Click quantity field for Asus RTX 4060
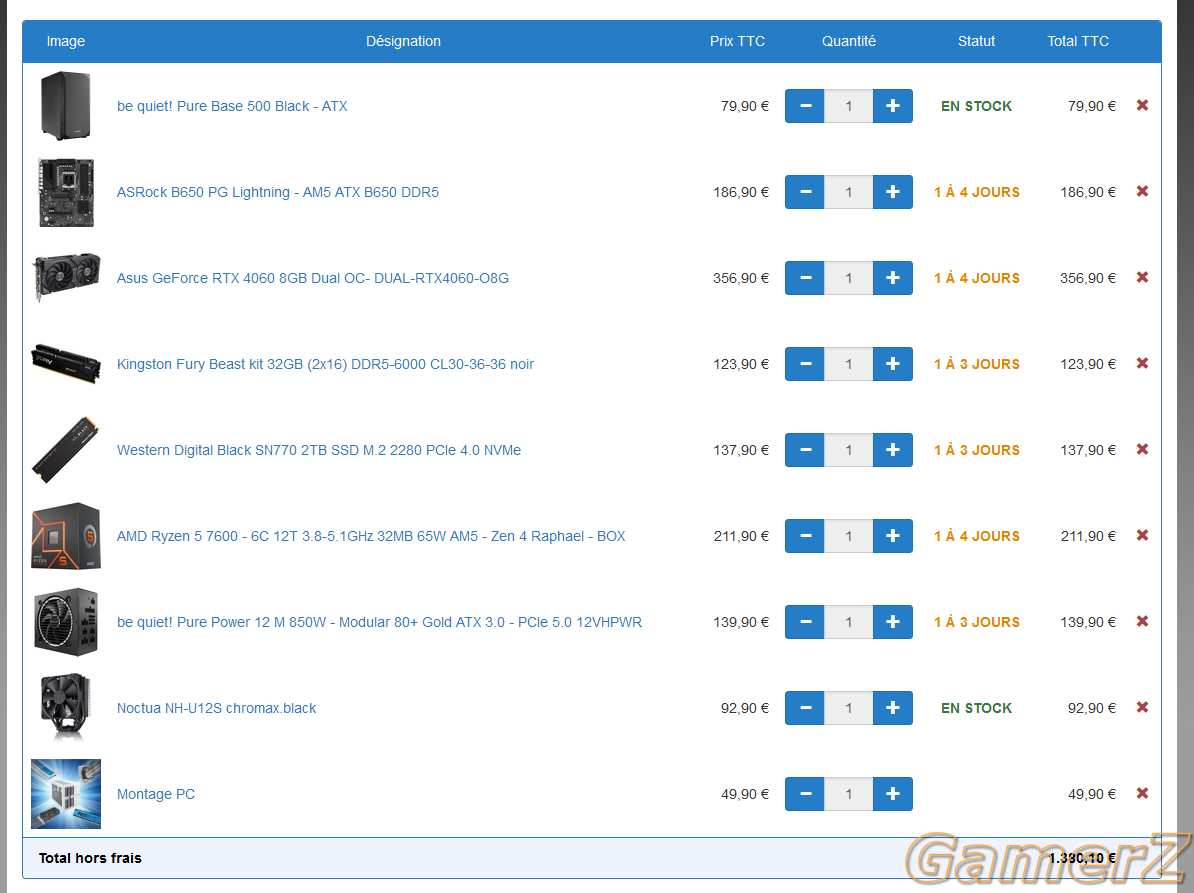The width and height of the screenshot is (1194, 893). point(848,278)
